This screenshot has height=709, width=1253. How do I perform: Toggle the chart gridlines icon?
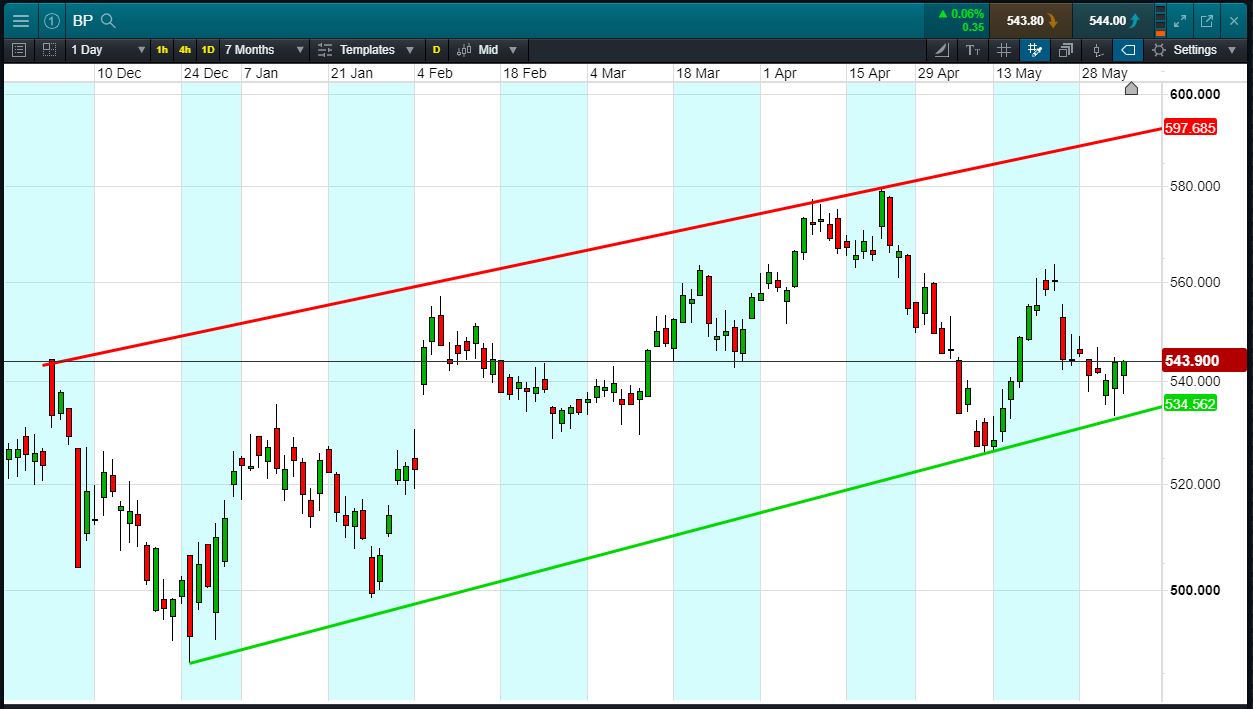[x=1004, y=49]
